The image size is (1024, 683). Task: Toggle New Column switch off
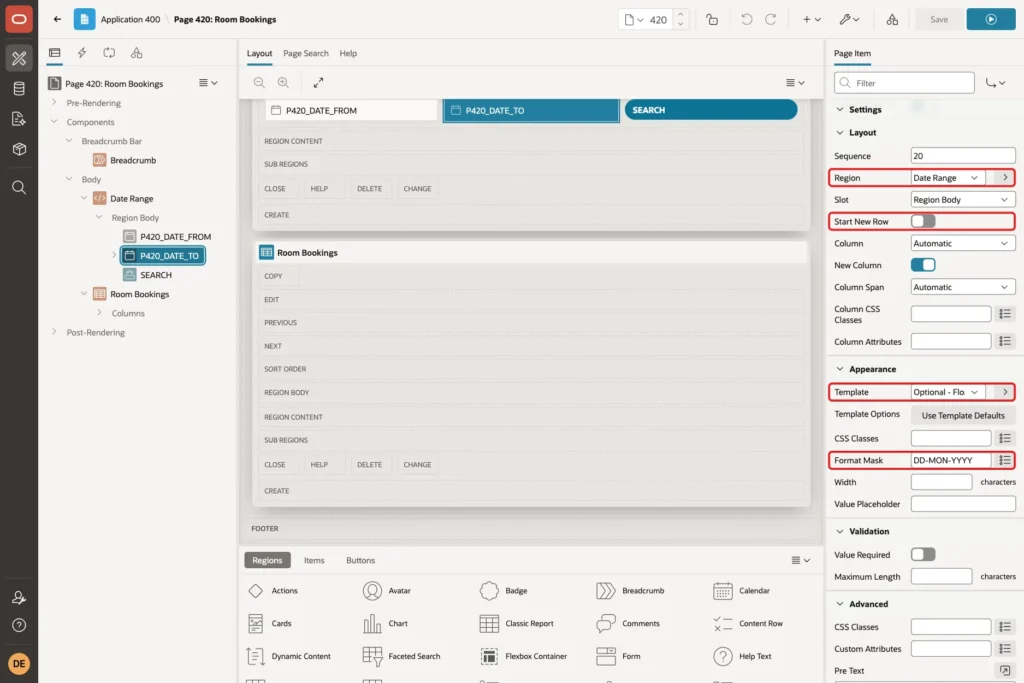coord(923,265)
